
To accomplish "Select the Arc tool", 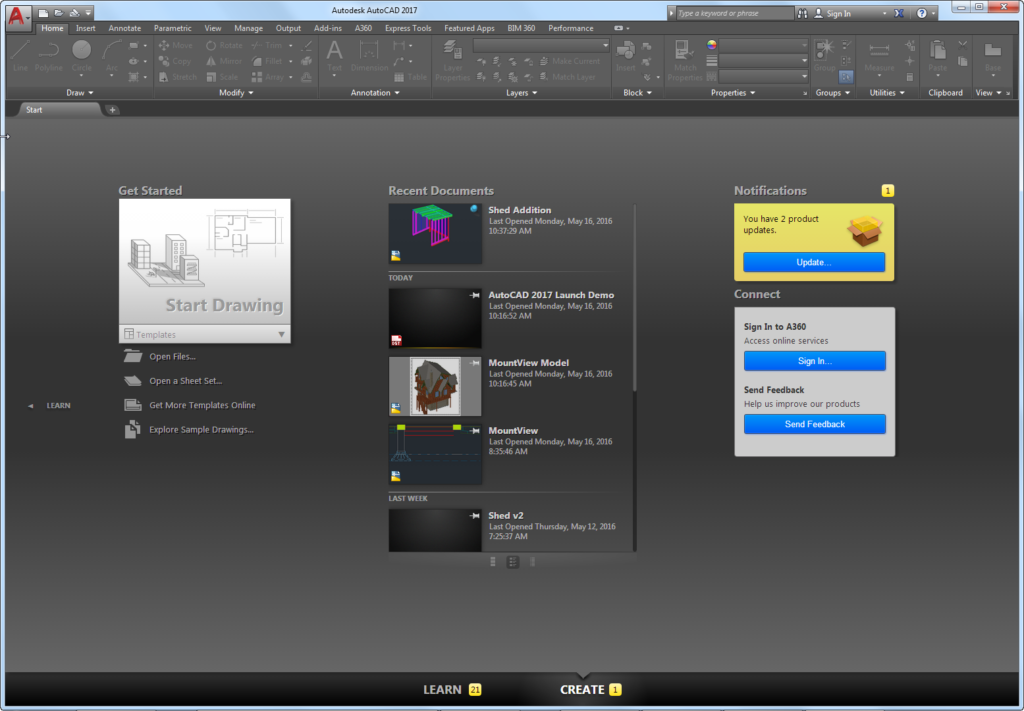I will click(112, 59).
